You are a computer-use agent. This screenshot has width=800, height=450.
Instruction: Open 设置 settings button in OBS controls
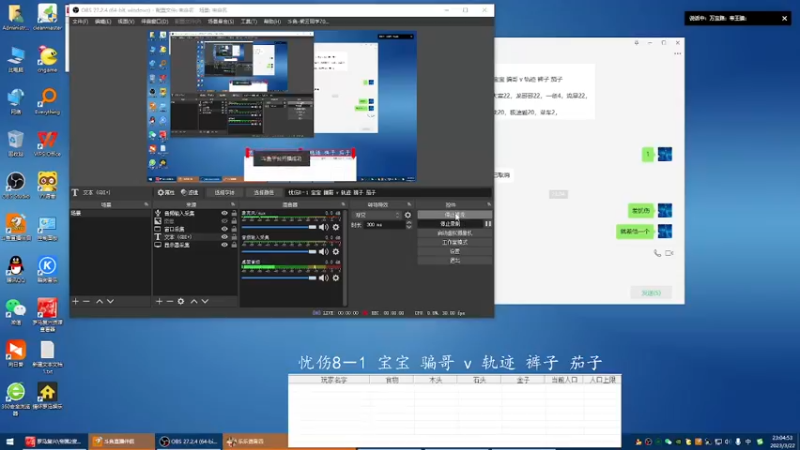point(455,251)
